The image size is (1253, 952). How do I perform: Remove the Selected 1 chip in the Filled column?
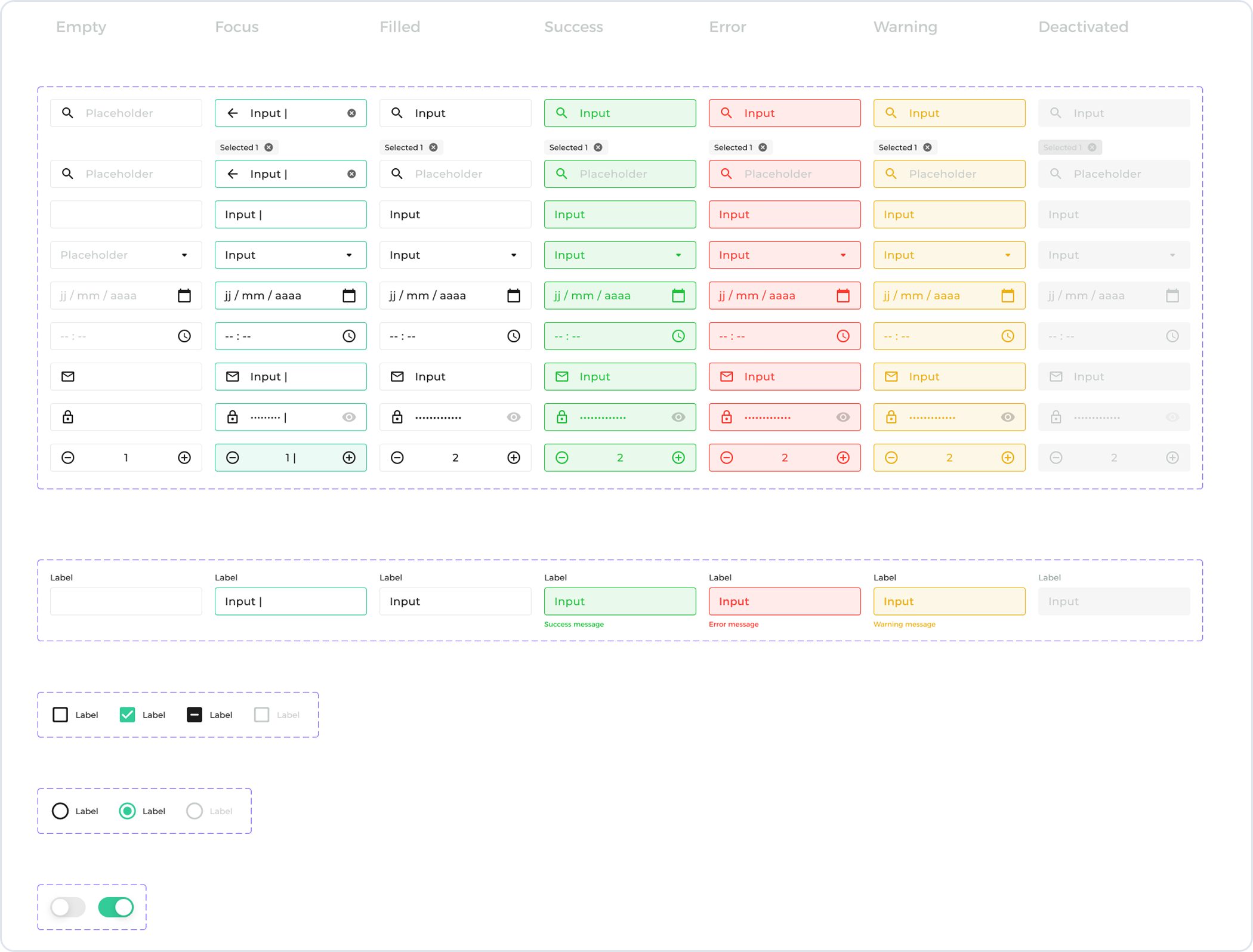coord(434,147)
